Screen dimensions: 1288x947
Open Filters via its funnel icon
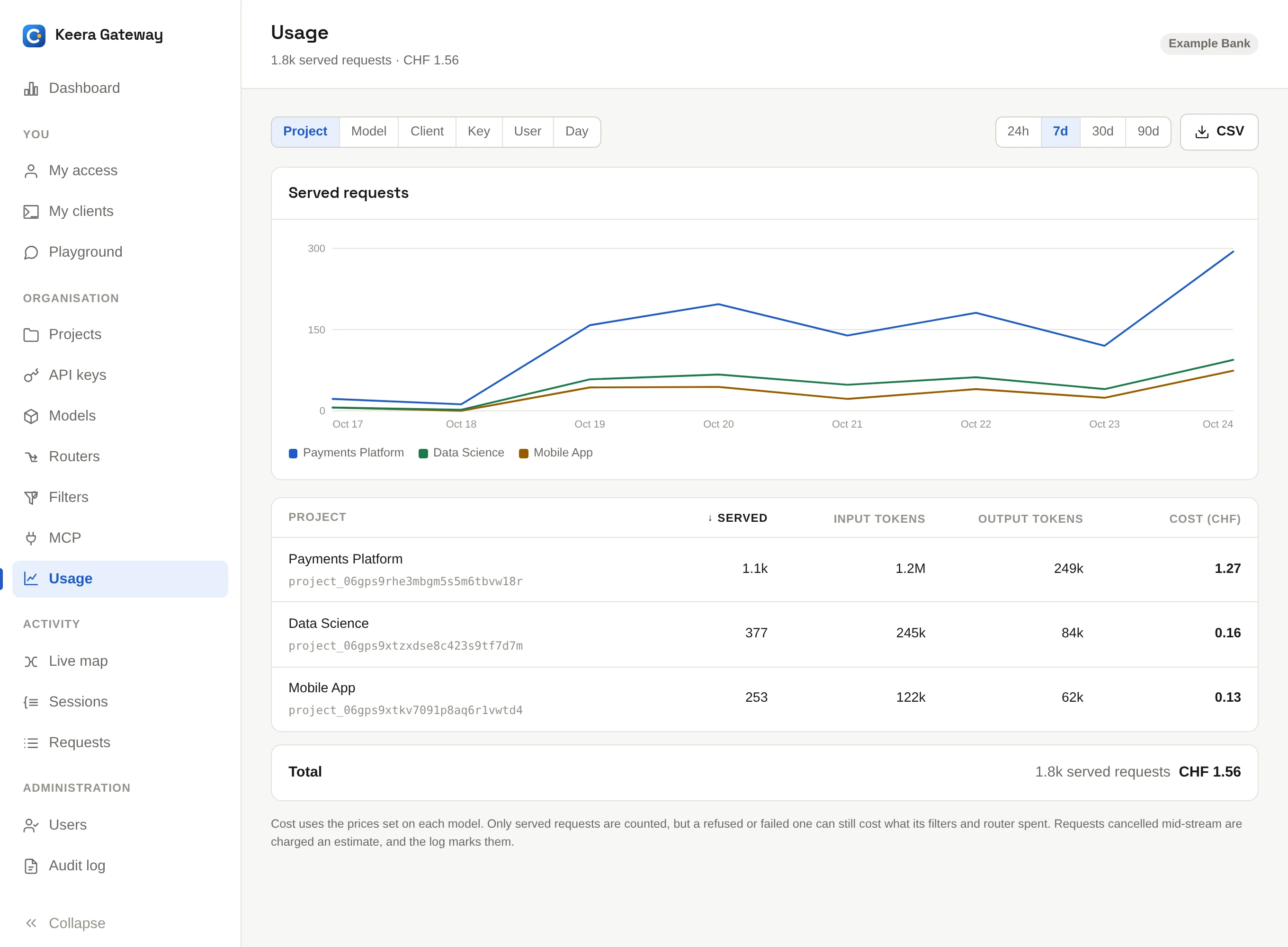[31, 498]
